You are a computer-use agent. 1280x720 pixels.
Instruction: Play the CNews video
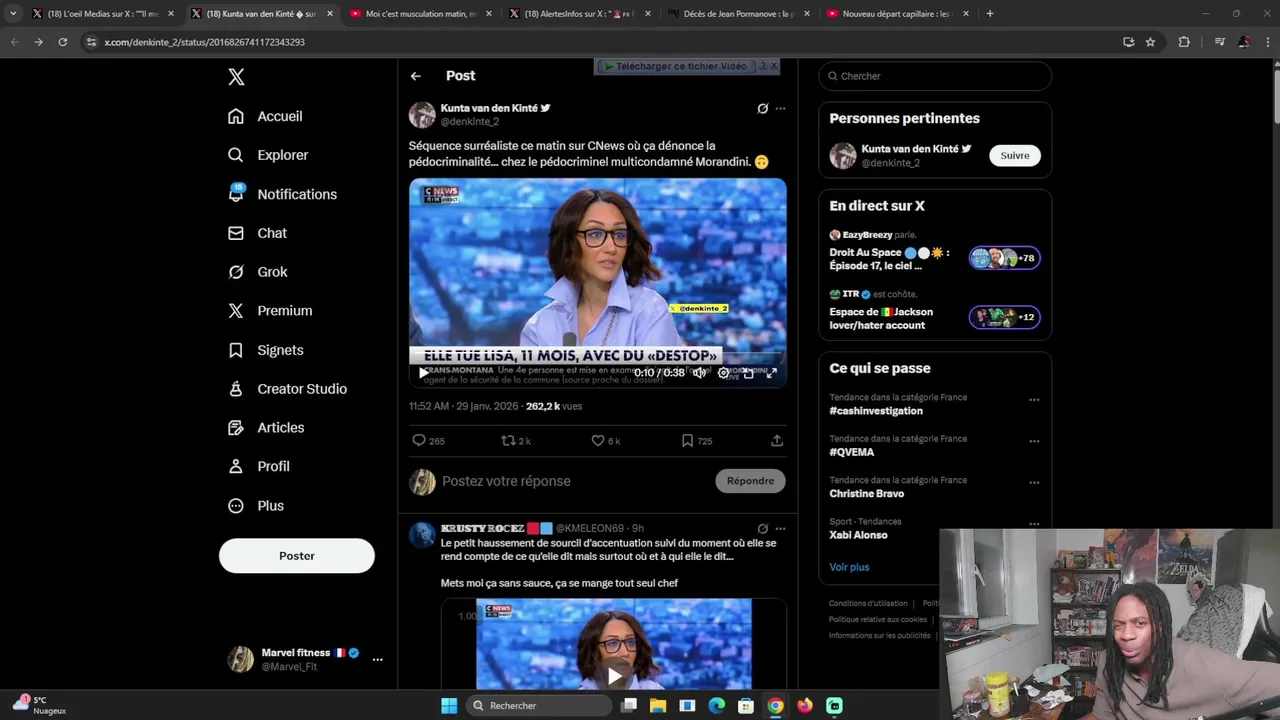point(423,373)
